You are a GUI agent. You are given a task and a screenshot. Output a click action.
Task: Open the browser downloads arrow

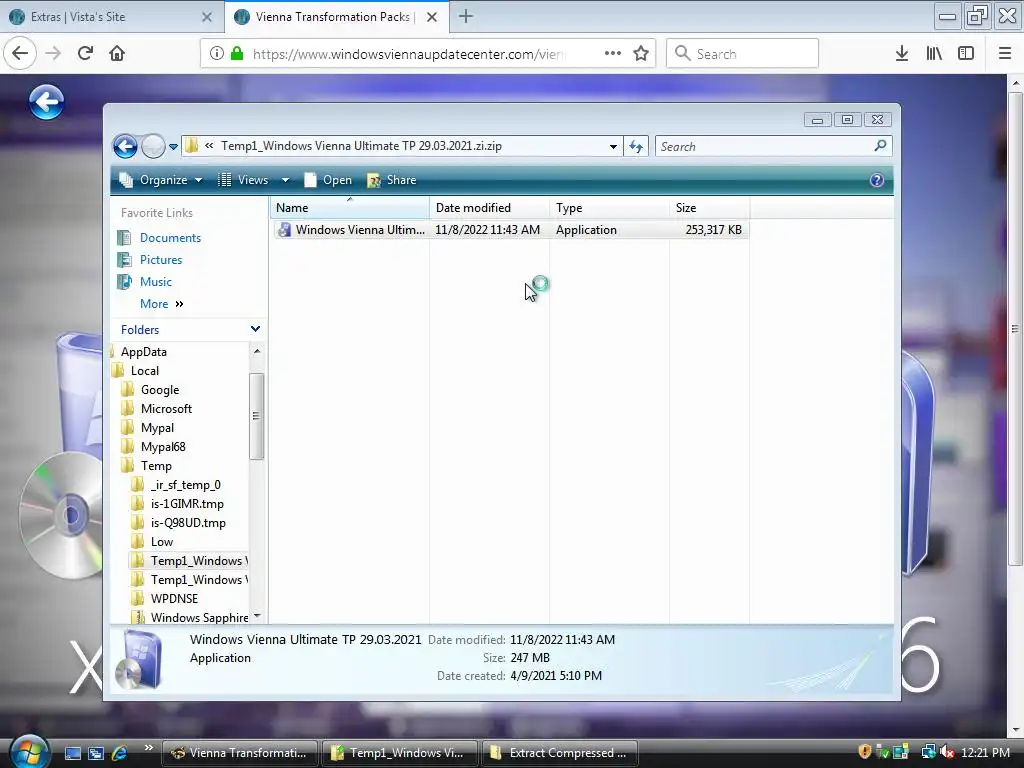(x=902, y=54)
